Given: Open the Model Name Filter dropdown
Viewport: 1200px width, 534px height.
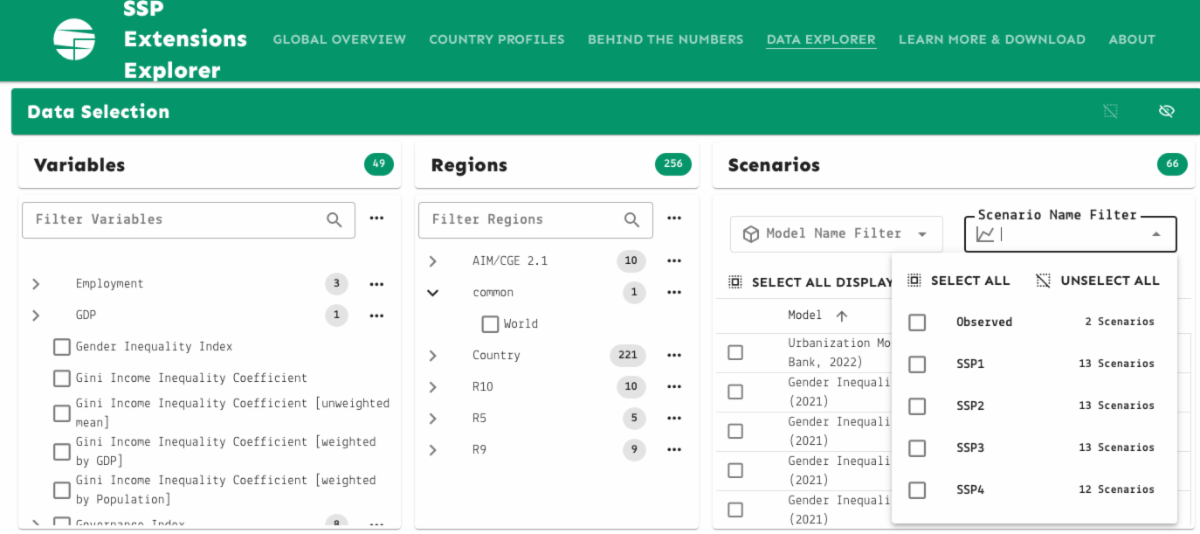Looking at the screenshot, I should (835, 234).
